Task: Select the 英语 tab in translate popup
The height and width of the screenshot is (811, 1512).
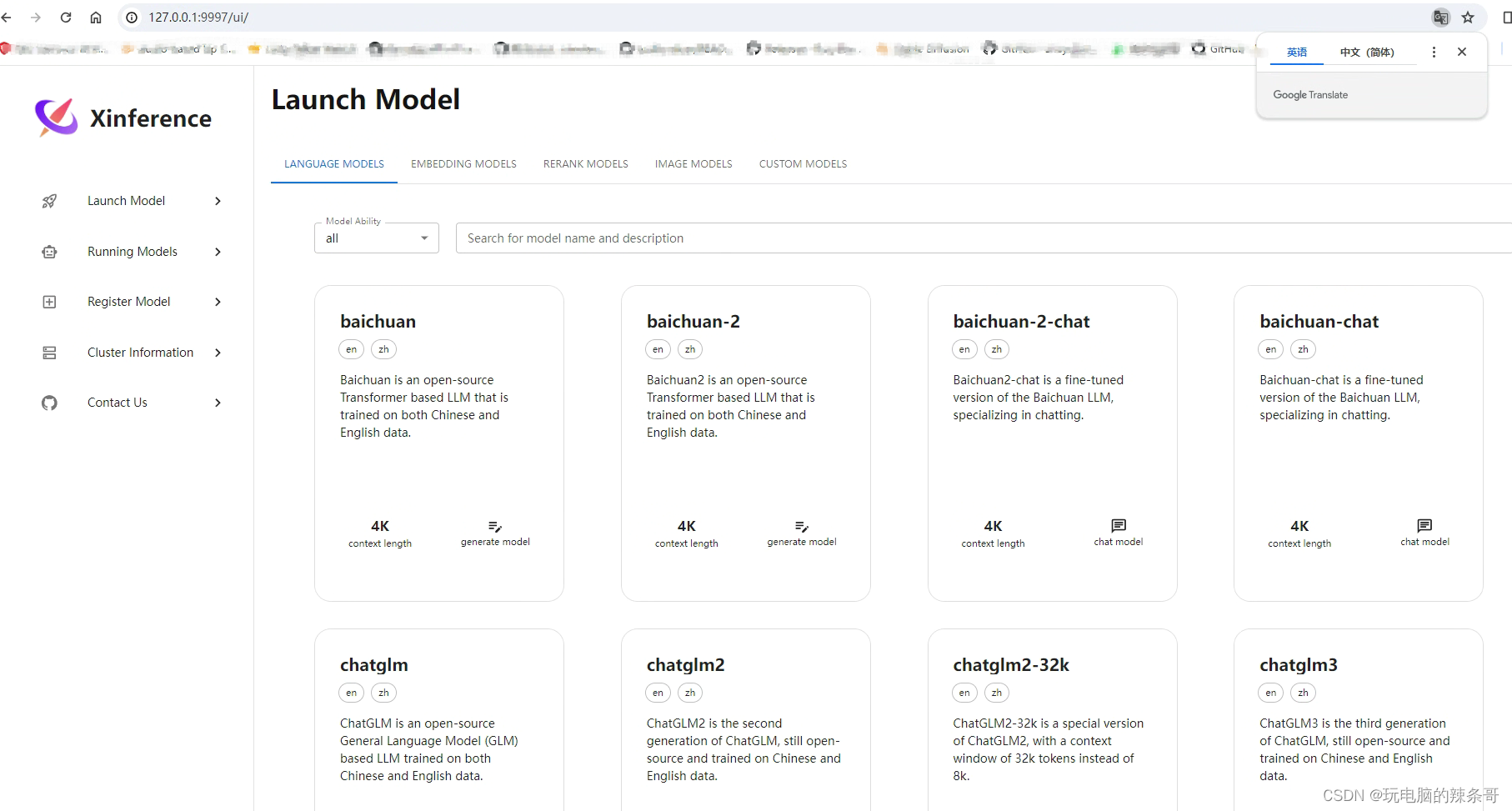Action: pos(1297,52)
